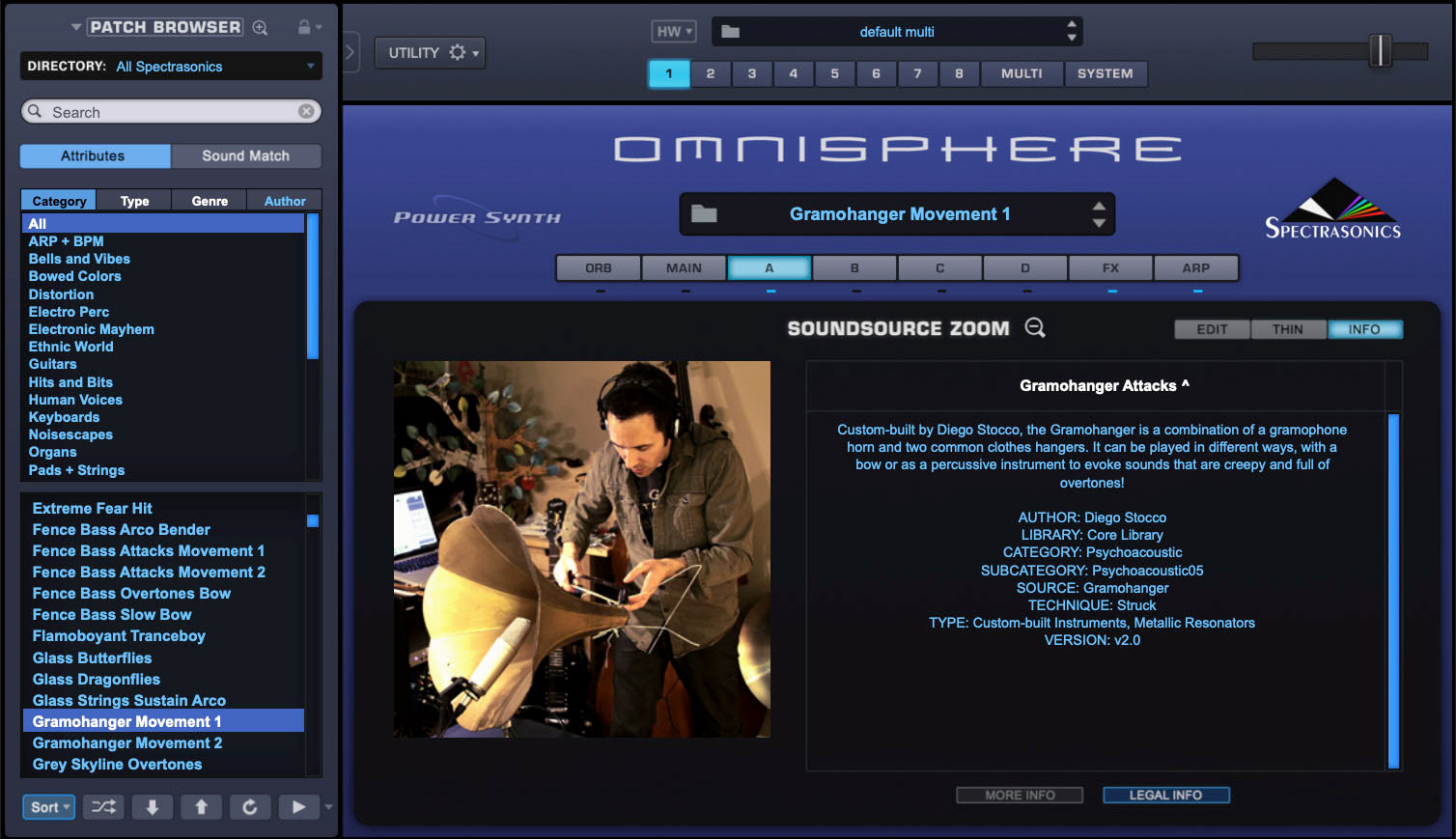Image resolution: width=1456 pixels, height=839 pixels.
Task: Click the info text scrollbar
Action: click(x=1393, y=591)
